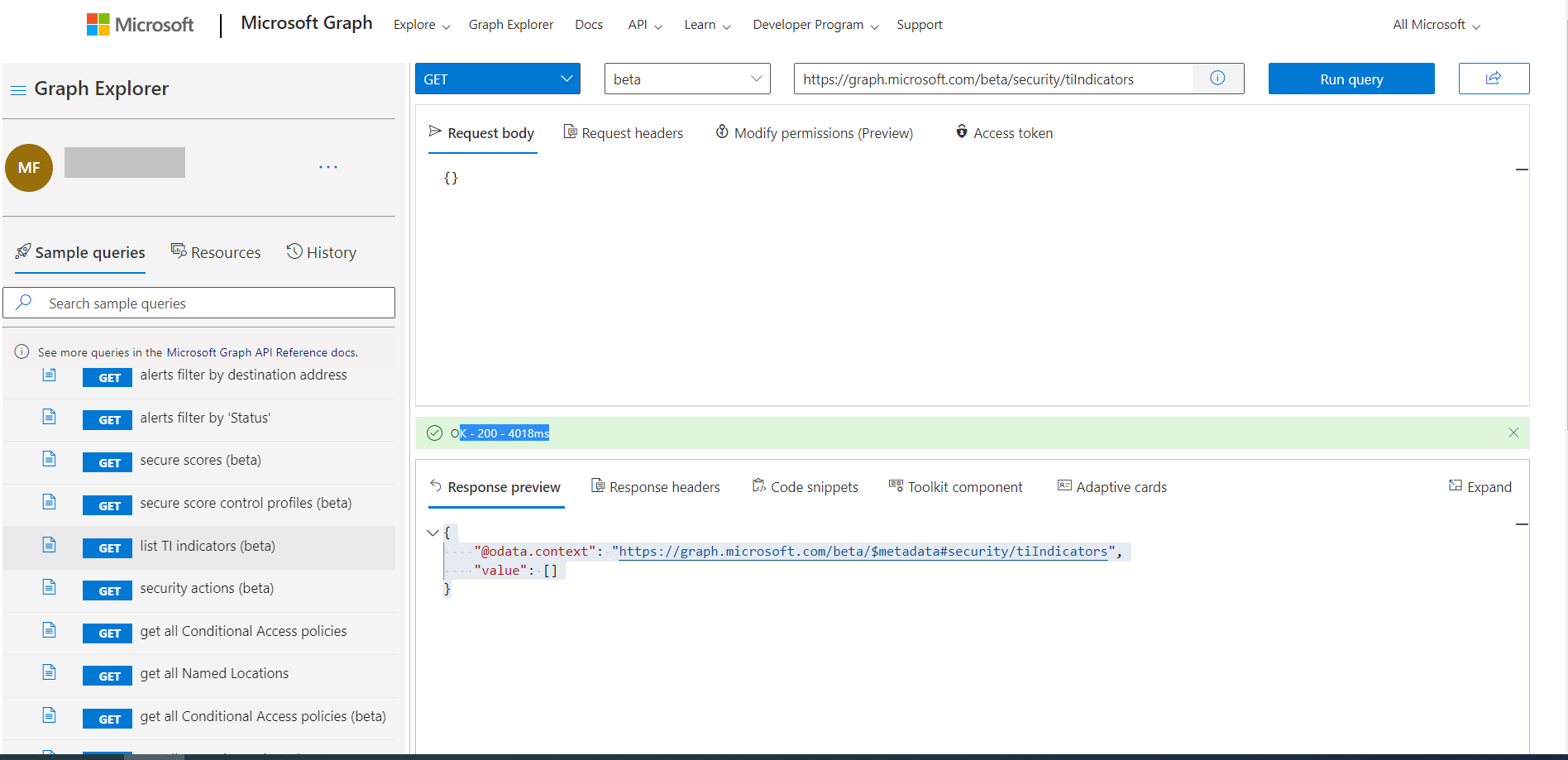
Task: Click inside the search sample queries field
Action: click(198, 303)
